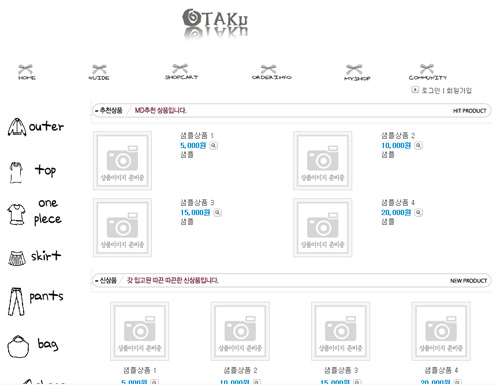Image resolution: width=500 pixels, height=385 pixels.
Task: Open the one piece dress category
Action: 35,212
